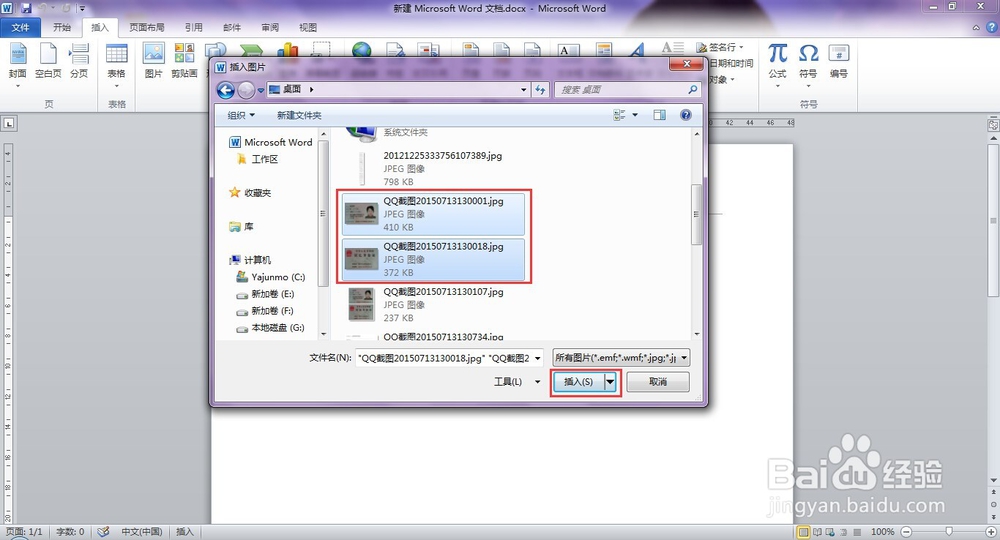This screenshot has height=540, width=1000.
Task: Toggle the preview pane icon in dialog
Action: (x=659, y=115)
